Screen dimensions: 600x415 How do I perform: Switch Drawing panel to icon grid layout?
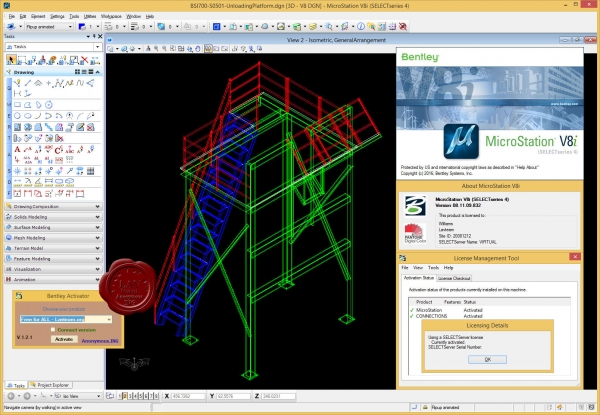pyautogui.click(x=78, y=72)
